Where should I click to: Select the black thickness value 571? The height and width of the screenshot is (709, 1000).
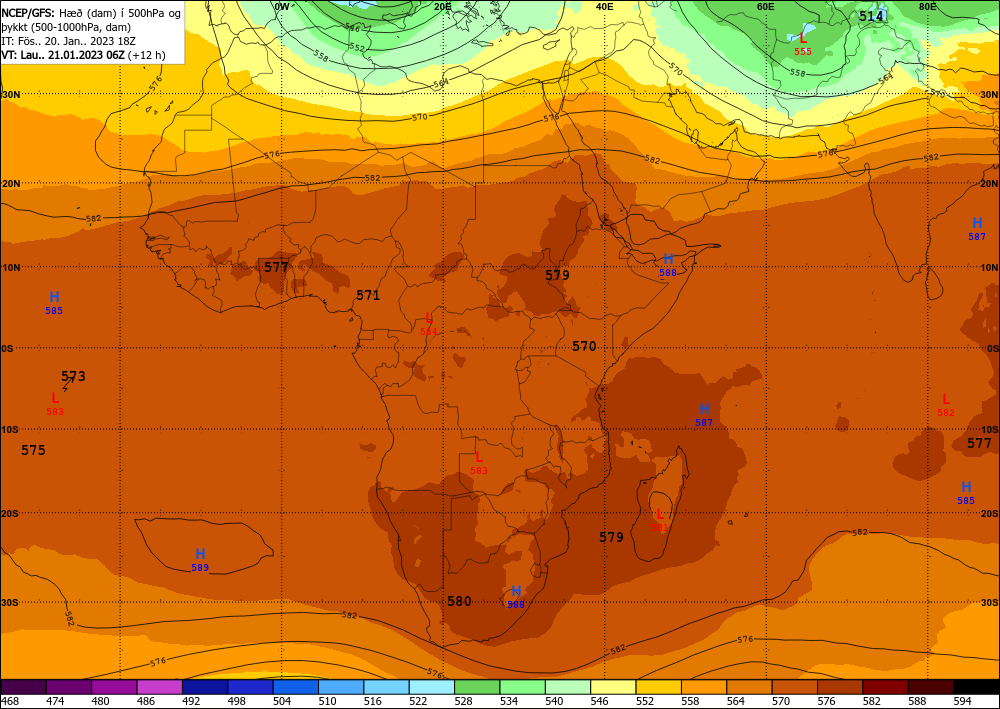(x=368, y=295)
